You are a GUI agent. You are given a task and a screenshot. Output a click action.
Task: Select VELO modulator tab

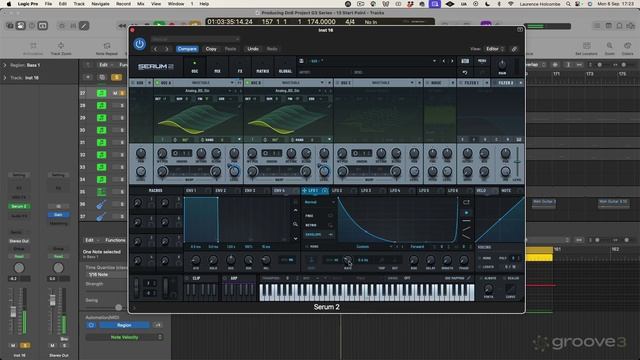(482, 191)
